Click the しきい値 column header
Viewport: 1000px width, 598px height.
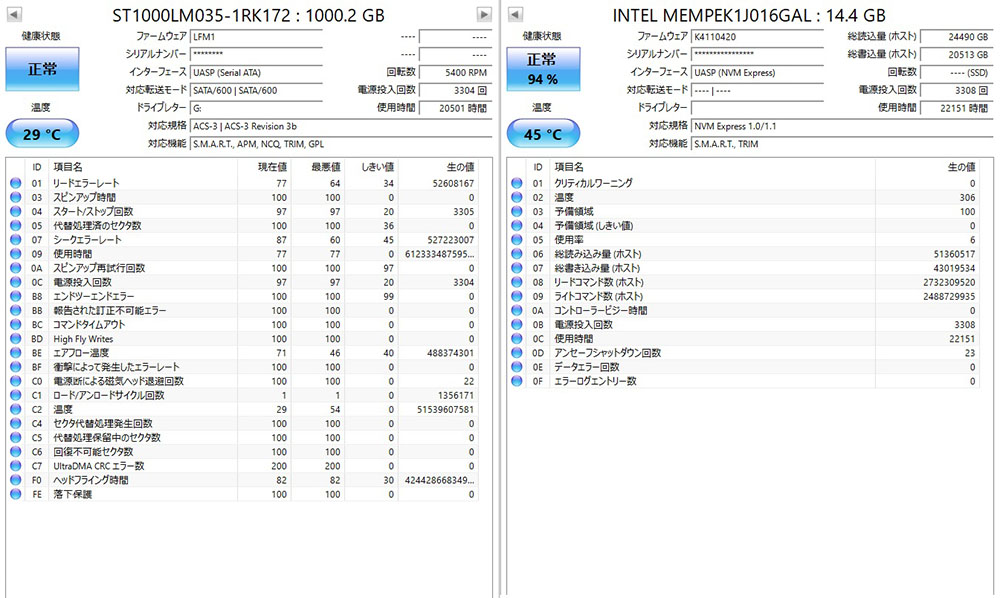[x=375, y=167]
